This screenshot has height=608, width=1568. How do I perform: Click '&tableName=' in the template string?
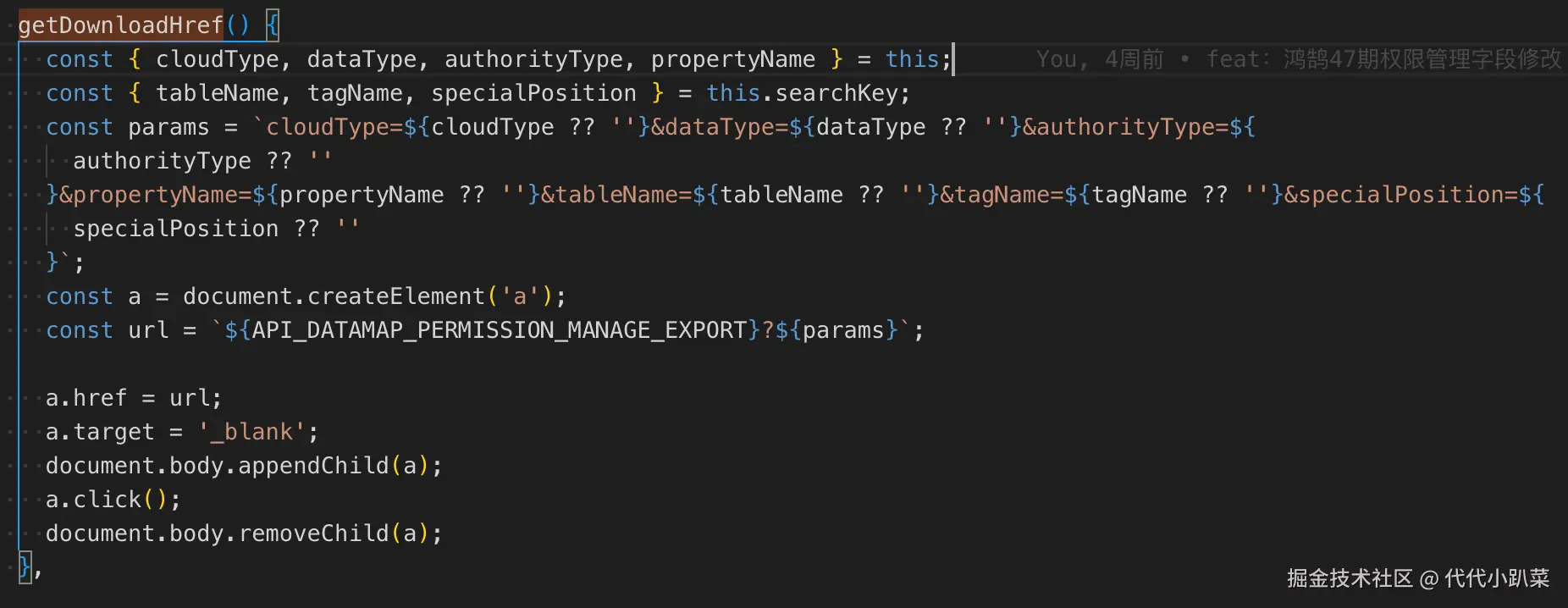point(616,195)
